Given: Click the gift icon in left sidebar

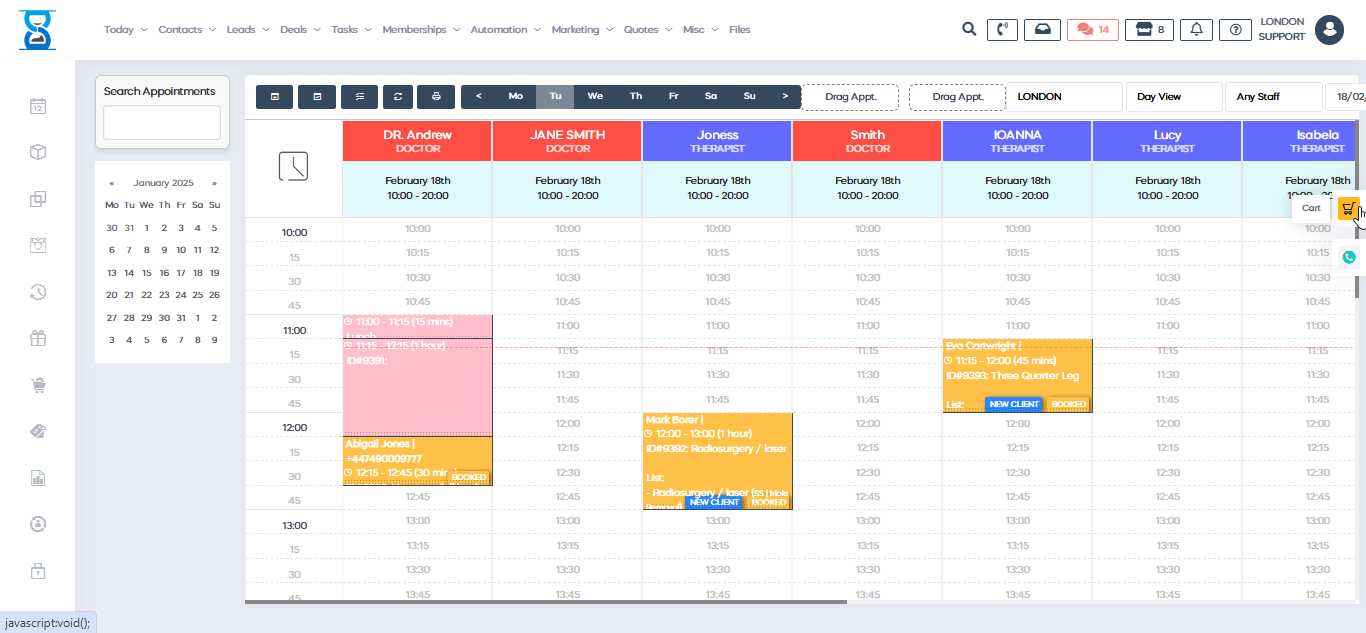Looking at the screenshot, I should 38,338.
